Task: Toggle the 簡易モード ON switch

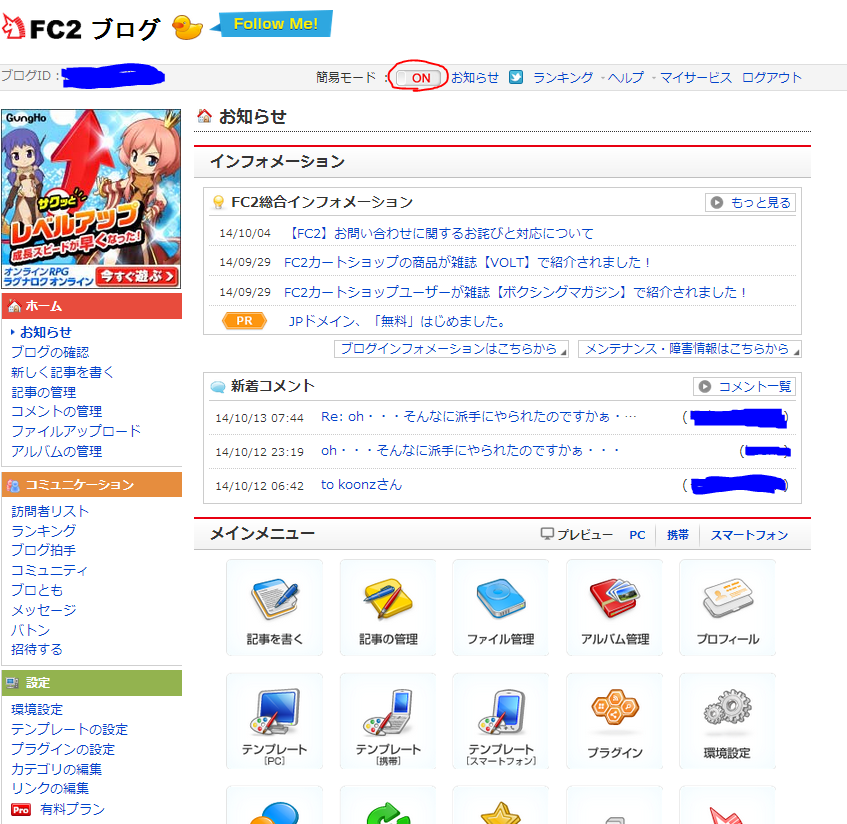Action: (x=419, y=78)
